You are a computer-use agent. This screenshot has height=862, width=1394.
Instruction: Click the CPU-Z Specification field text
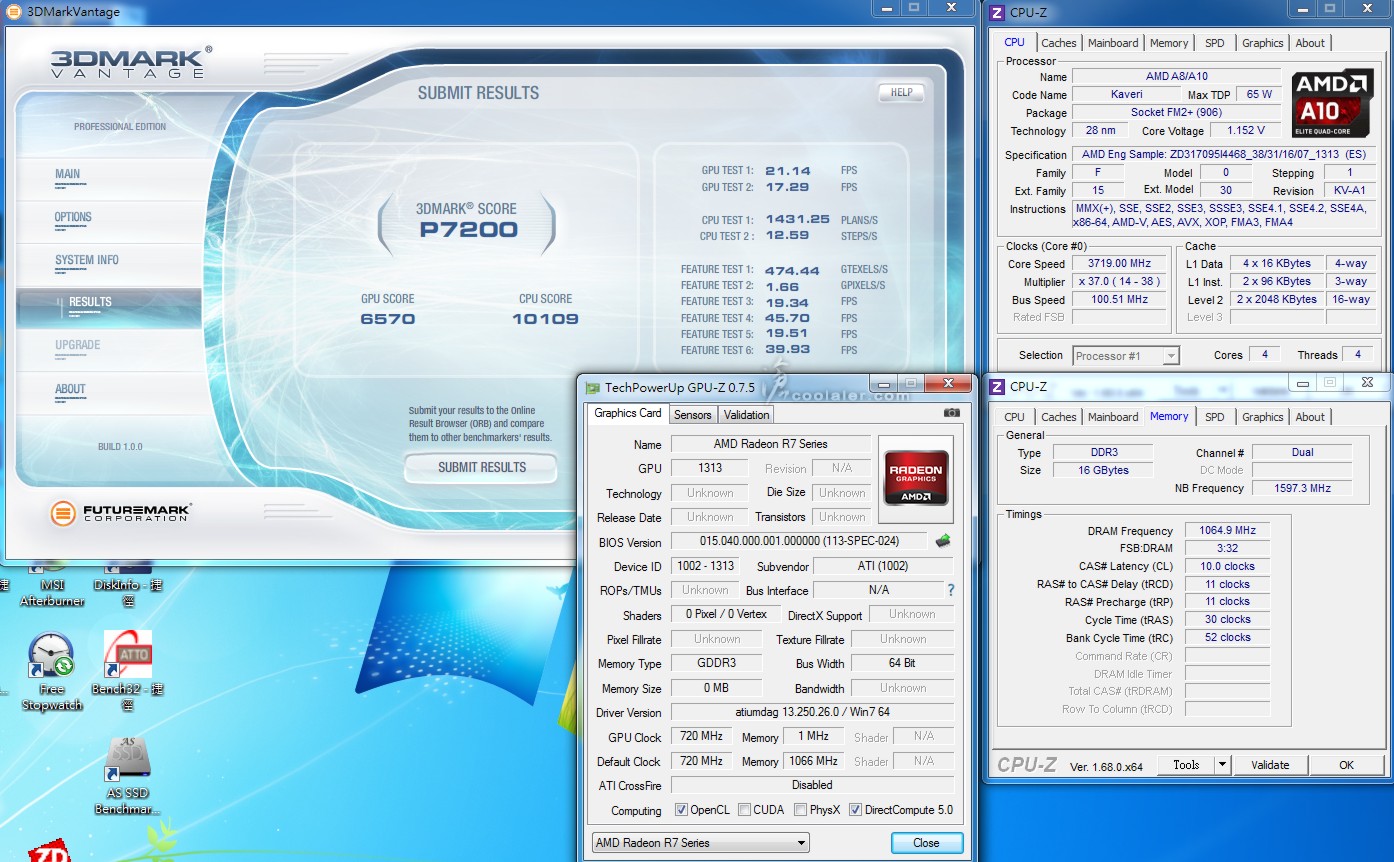(x=1225, y=155)
